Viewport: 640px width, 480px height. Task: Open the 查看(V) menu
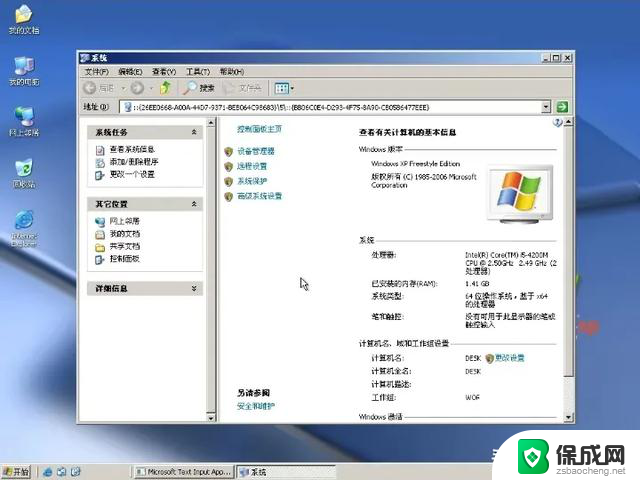tap(164, 72)
